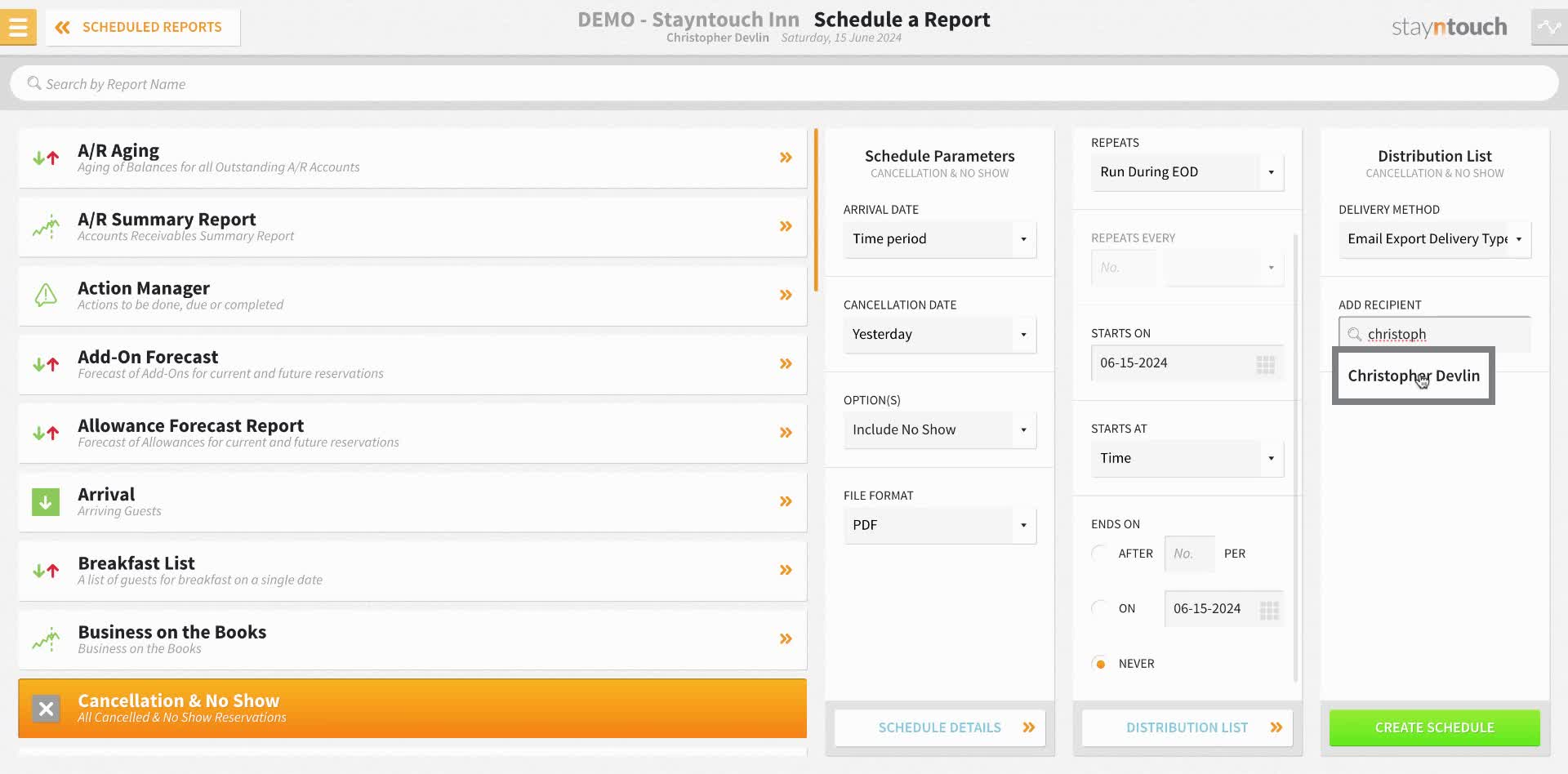Expand Allowance Forecast Report double chevron
Screen dimensions: 1568x774
pos(786,432)
